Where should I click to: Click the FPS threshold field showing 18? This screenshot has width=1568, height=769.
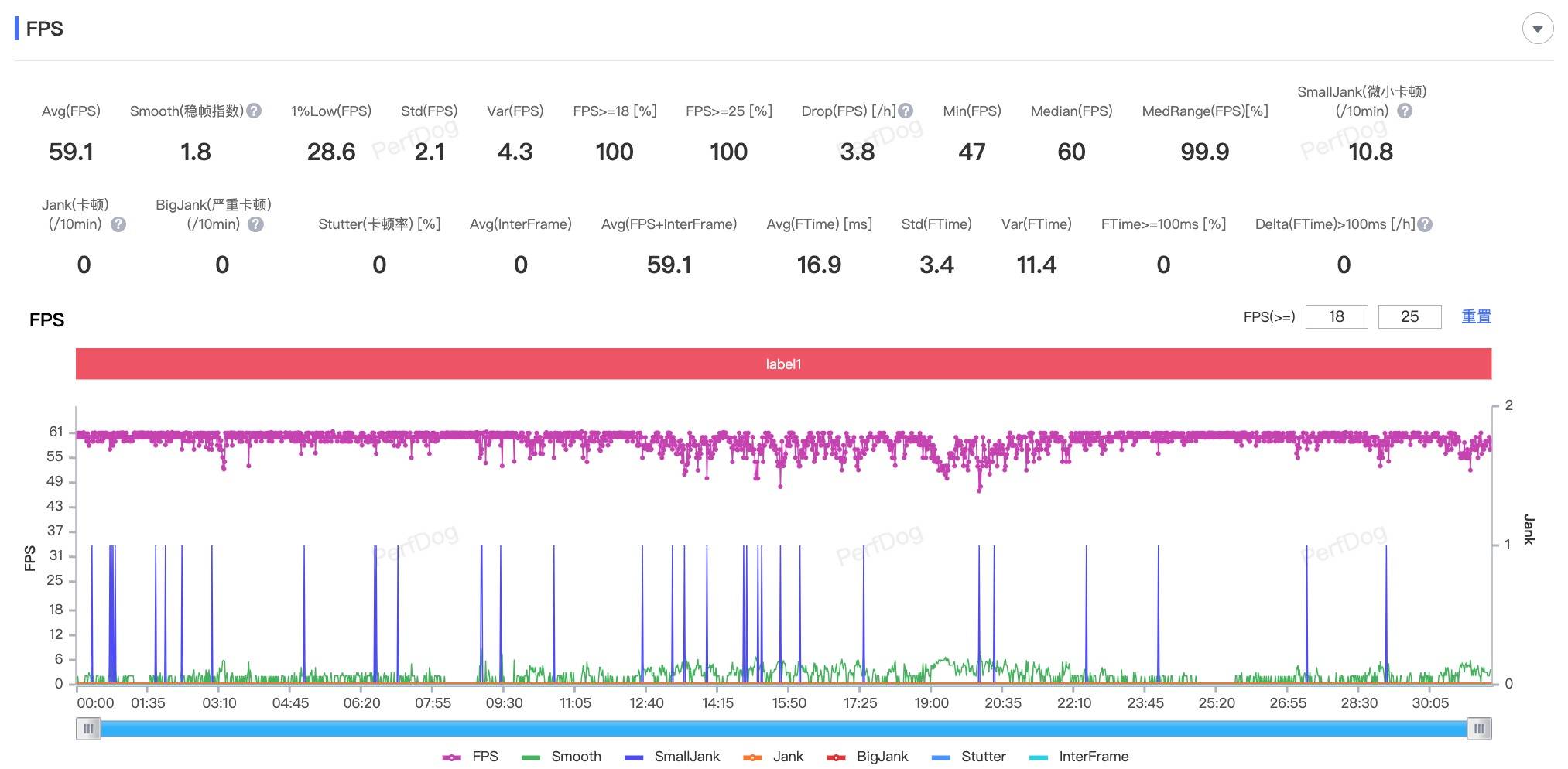(x=1337, y=316)
